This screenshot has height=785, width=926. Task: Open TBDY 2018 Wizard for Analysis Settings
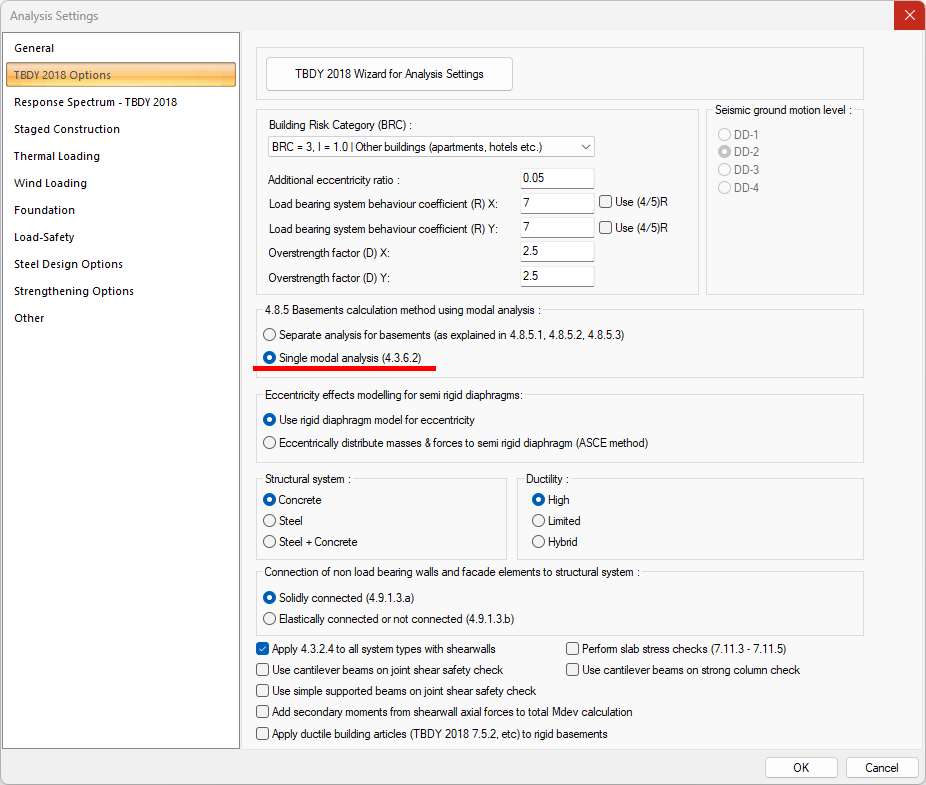tap(389, 74)
